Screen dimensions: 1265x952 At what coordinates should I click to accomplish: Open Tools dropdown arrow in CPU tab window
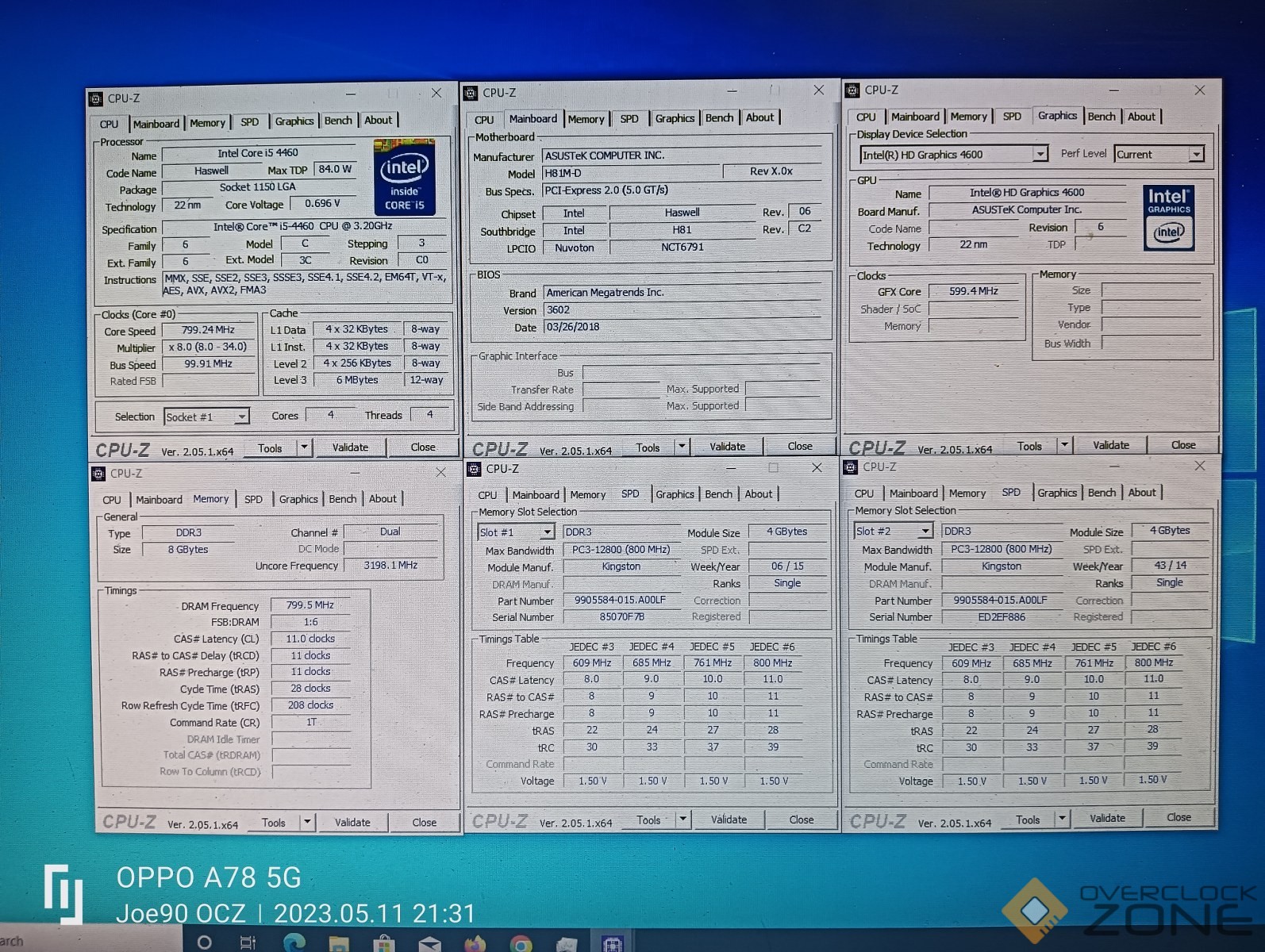click(x=303, y=447)
